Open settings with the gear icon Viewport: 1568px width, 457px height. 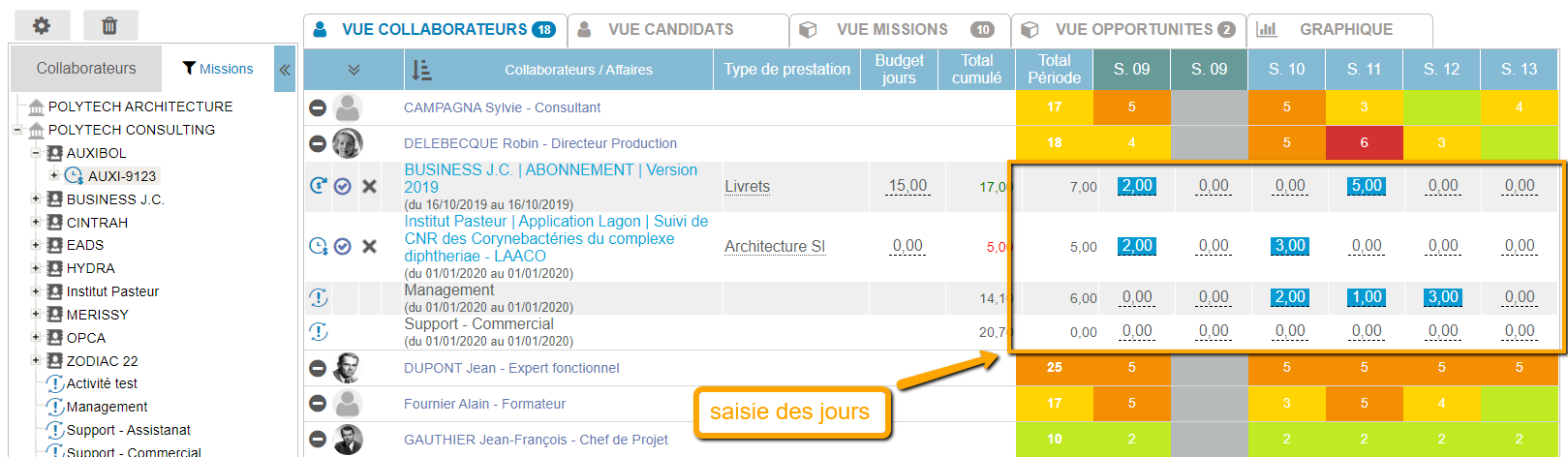point(42,26)
